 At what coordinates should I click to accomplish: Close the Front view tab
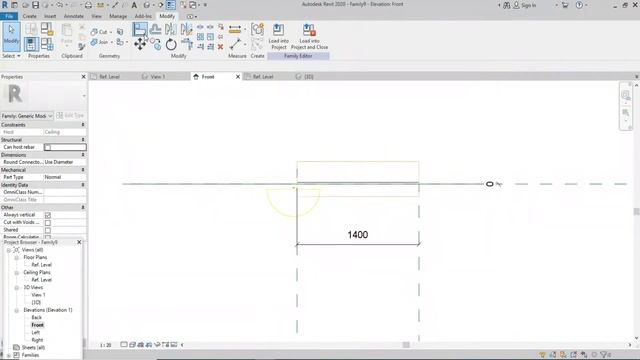[238, 77]
